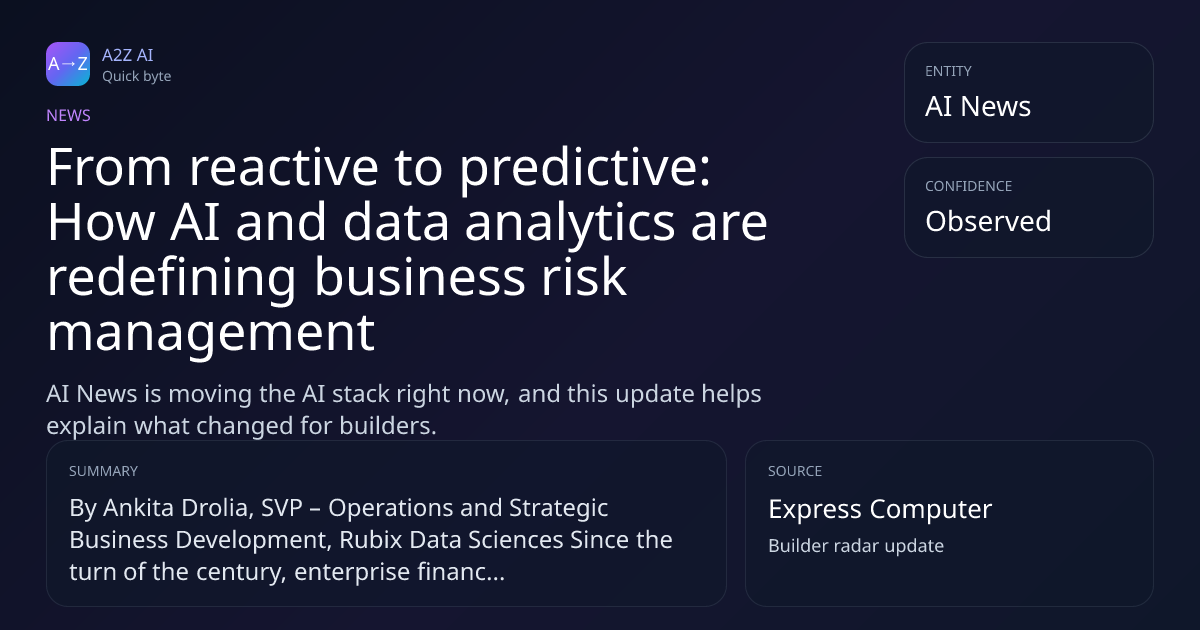This screenshot has width=1200, height=630.
Task: Open the 'From reactive to predictive' headline
Action: pyautogui.click(x=407, y=250)
